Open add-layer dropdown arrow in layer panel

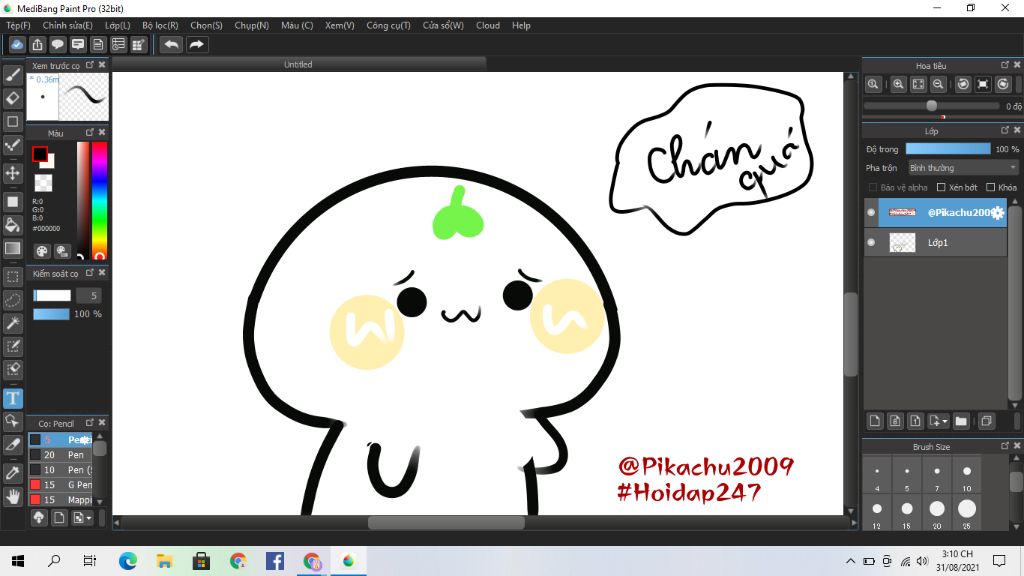[x=945, y=422]
